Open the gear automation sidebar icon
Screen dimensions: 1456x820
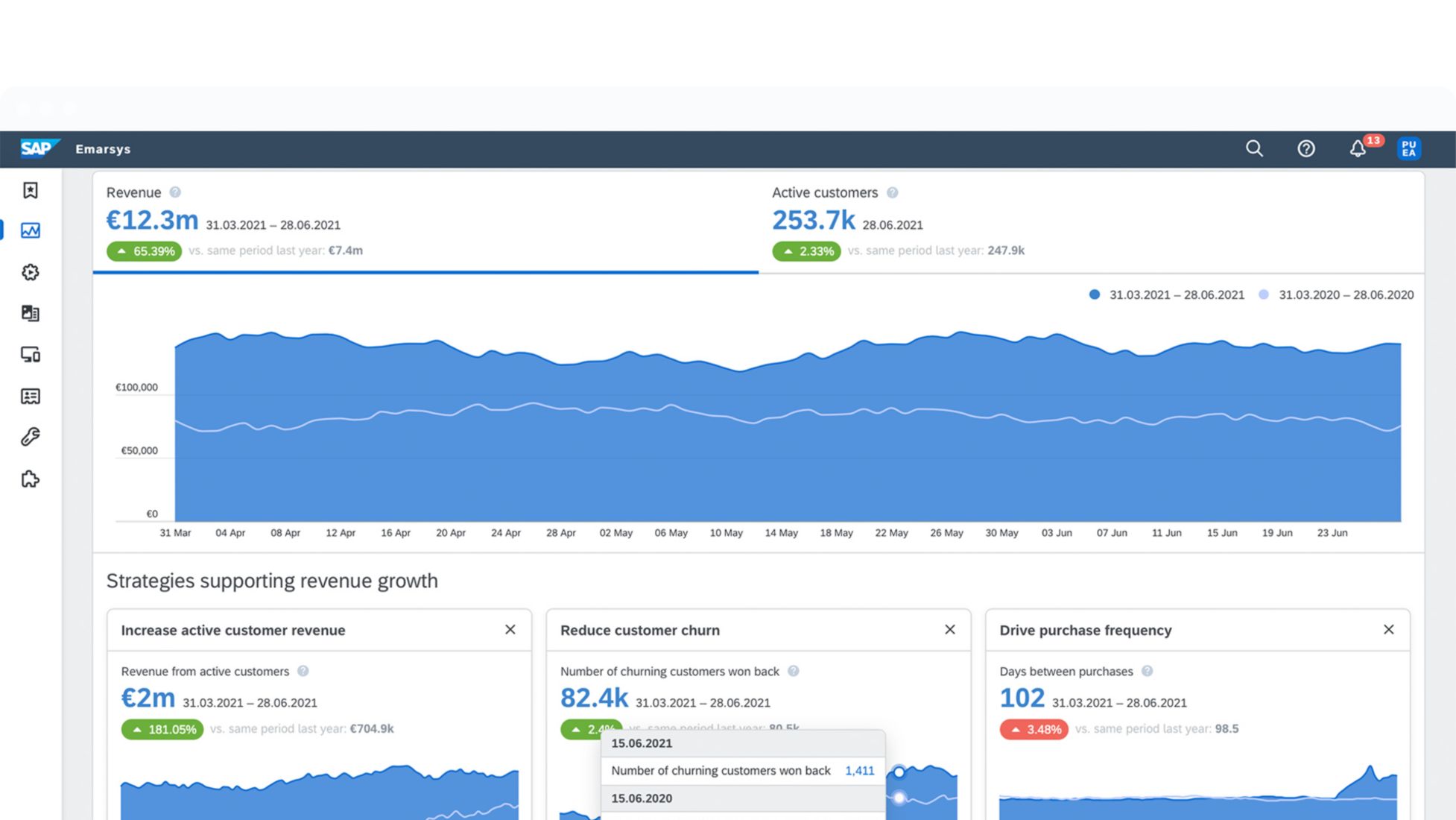31,272
